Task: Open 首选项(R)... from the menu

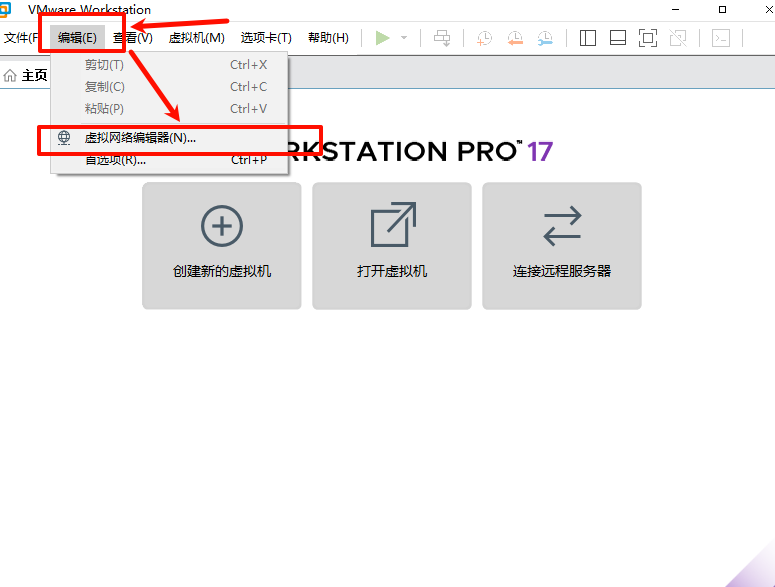Action: point(169,160)
